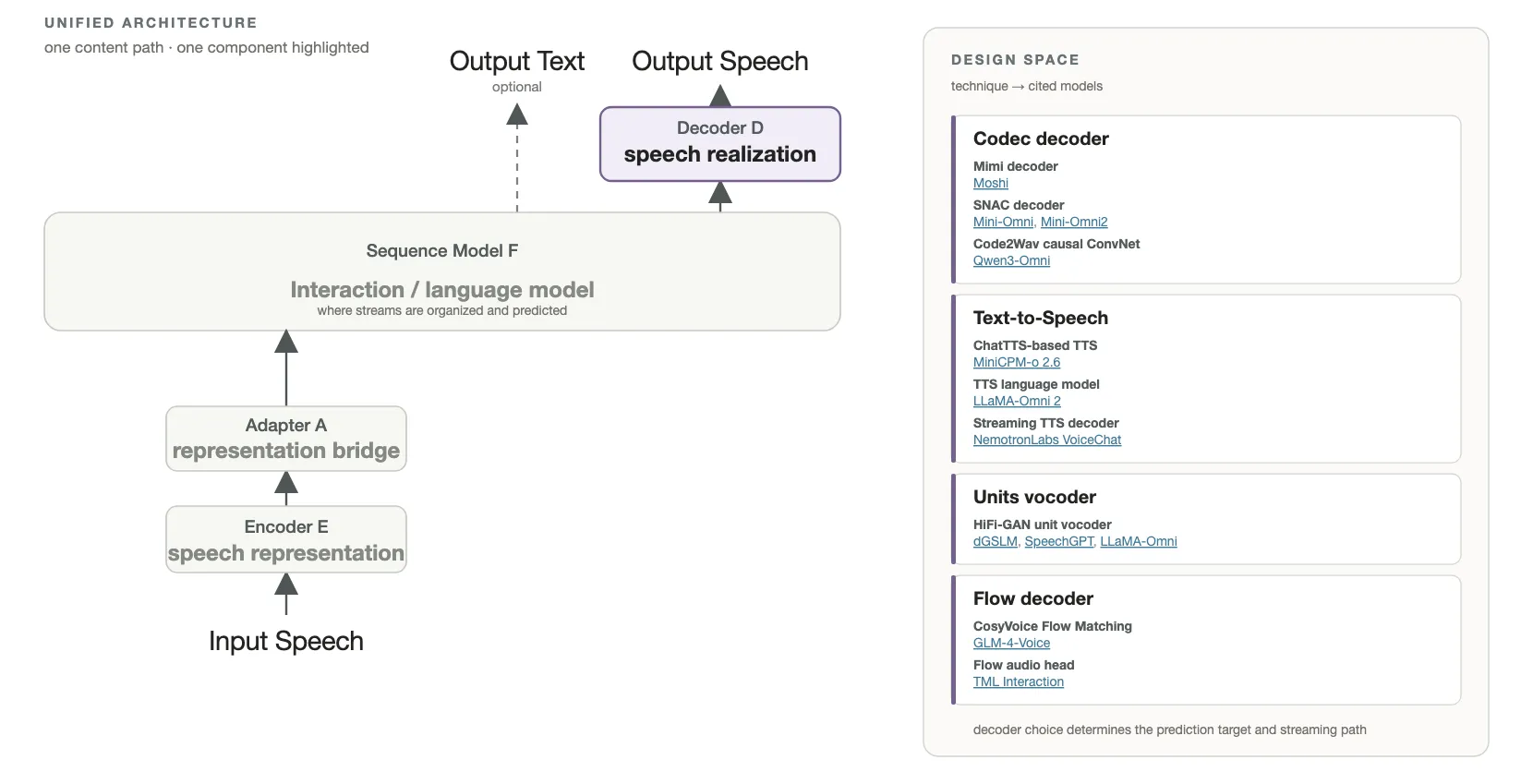Image resolution: width=1533 pixels, height=784 pixels.
Task: Click the TML Interaction link
Action: 1019,681
